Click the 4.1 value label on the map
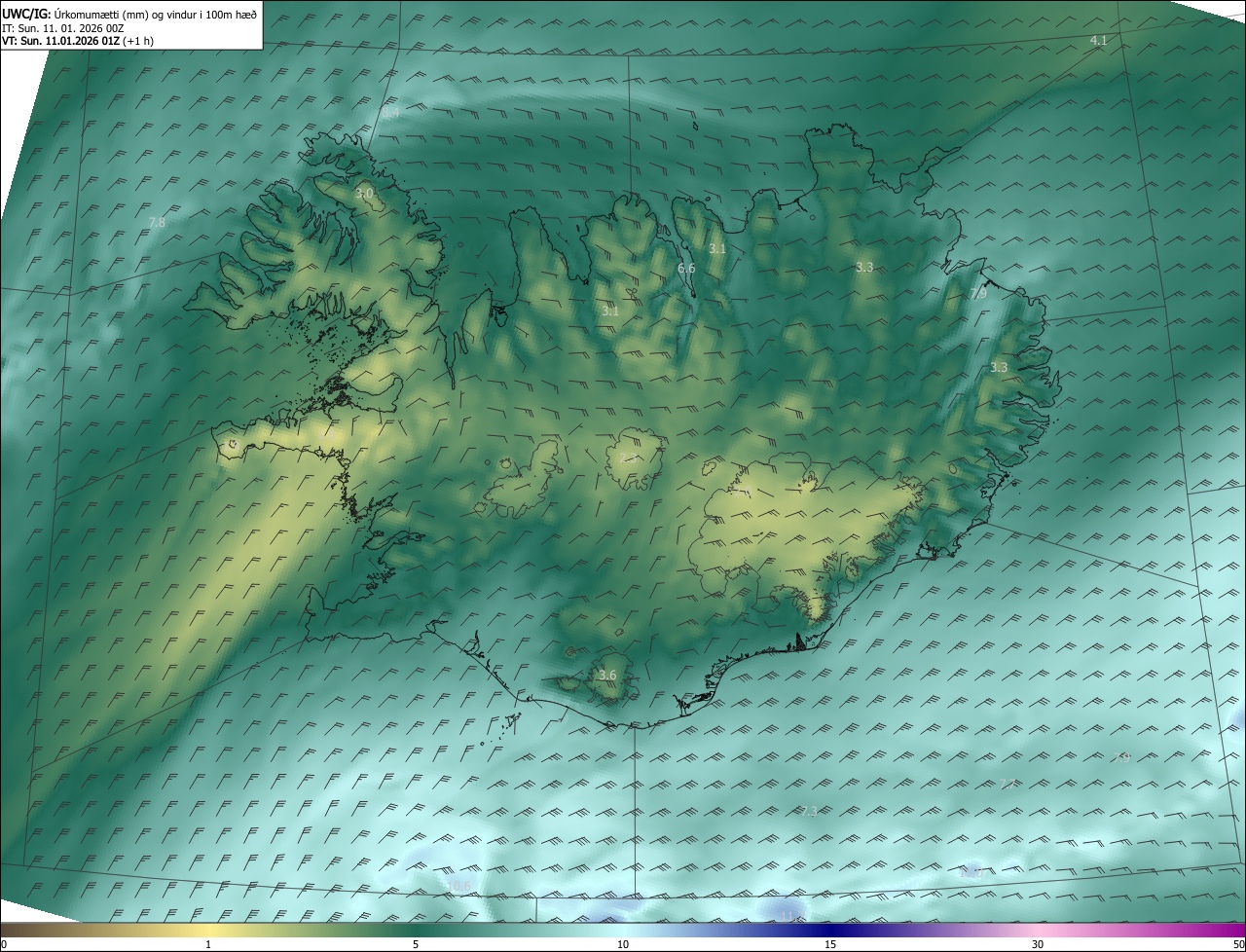This screenshot has width=1246, height=952. 1098,40
